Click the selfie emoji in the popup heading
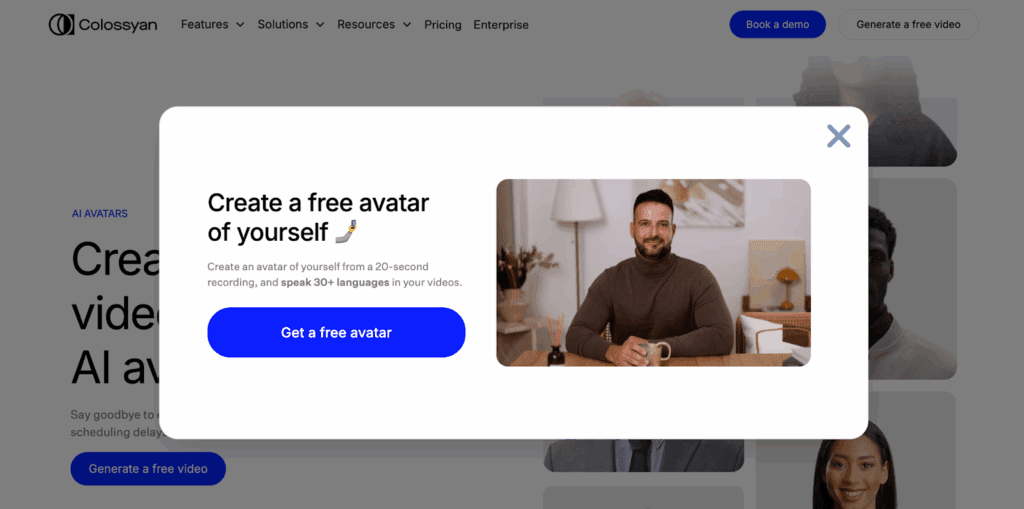1024x509 pixels. 346,232
